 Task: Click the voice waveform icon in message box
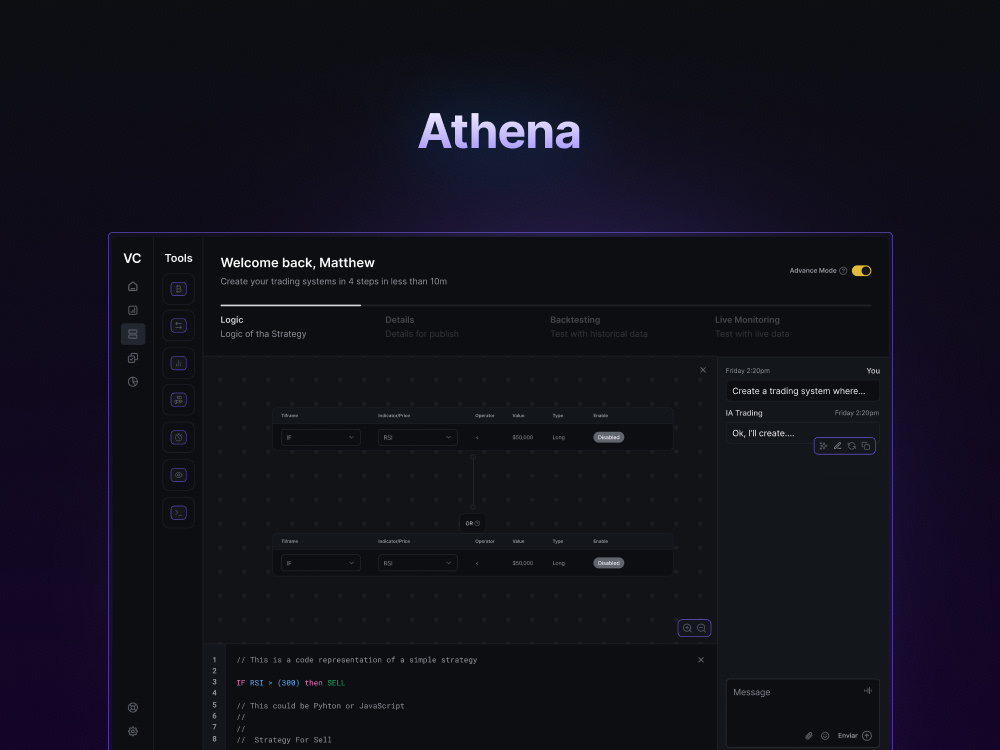click(868, 691)
